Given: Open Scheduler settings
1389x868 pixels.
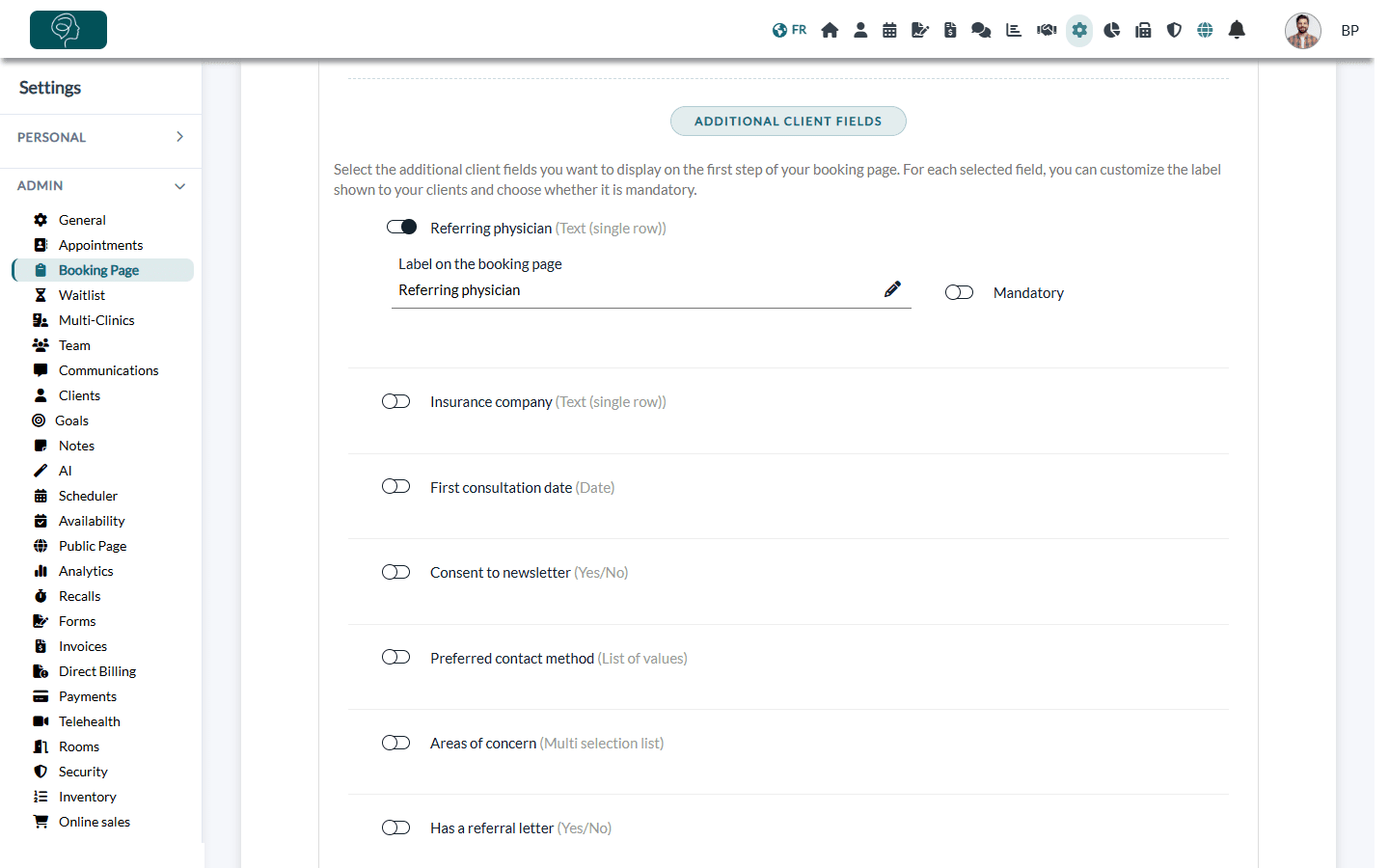Looking at the screenshot, I should tap(88, 496).
